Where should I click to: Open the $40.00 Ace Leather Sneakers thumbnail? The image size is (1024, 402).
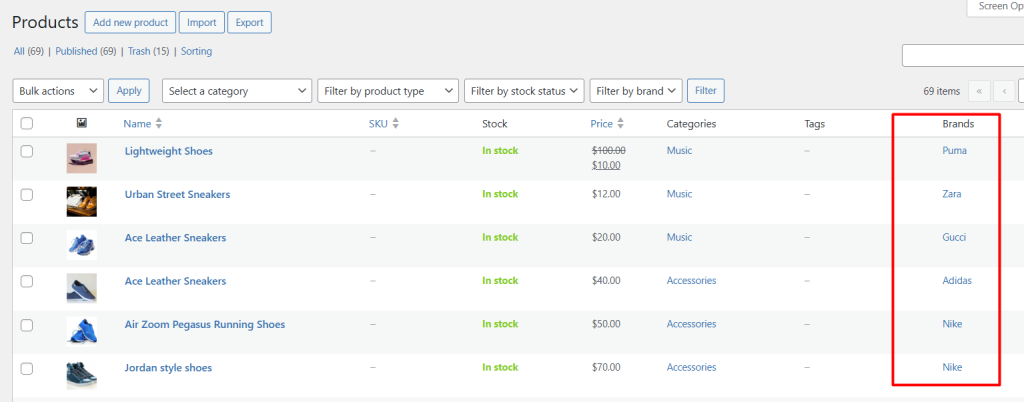pyautogui.click(x=82, y=288)
